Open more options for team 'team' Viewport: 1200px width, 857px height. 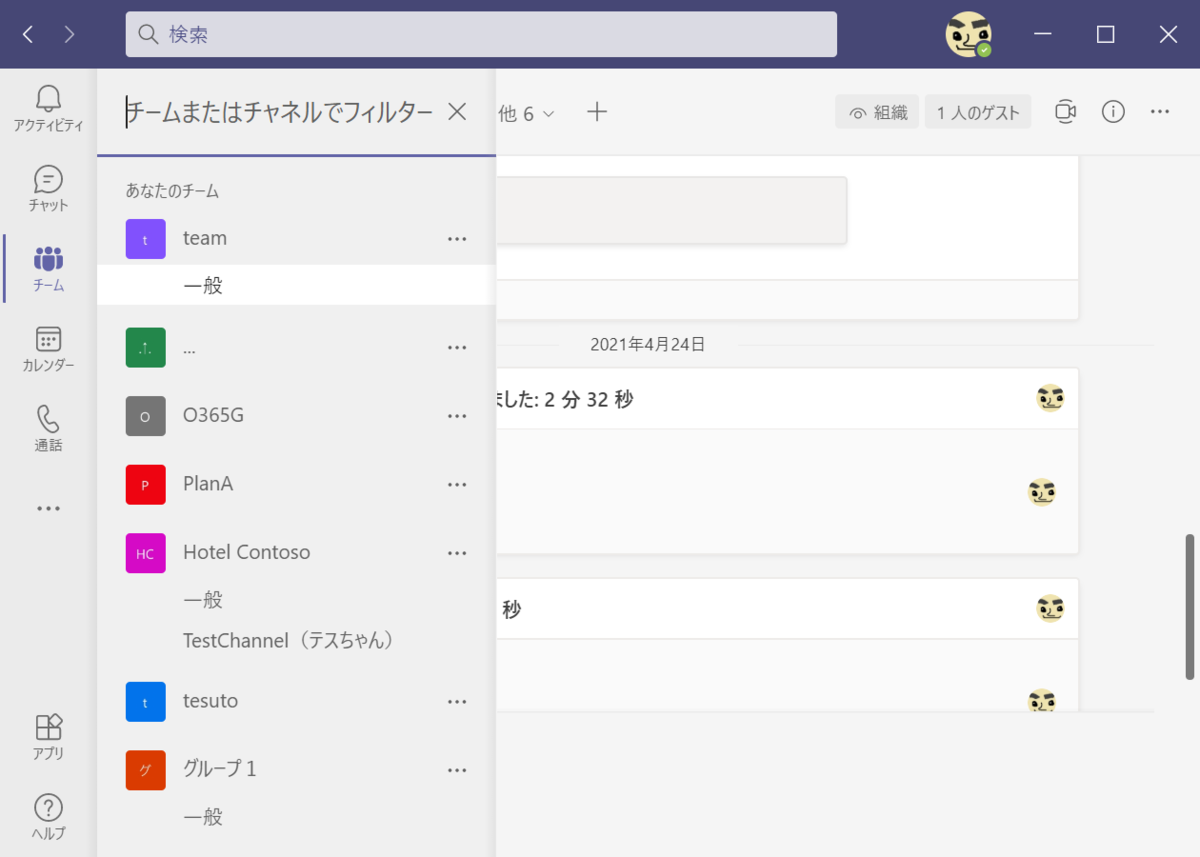pyautogui.click(x=457, y=239)
